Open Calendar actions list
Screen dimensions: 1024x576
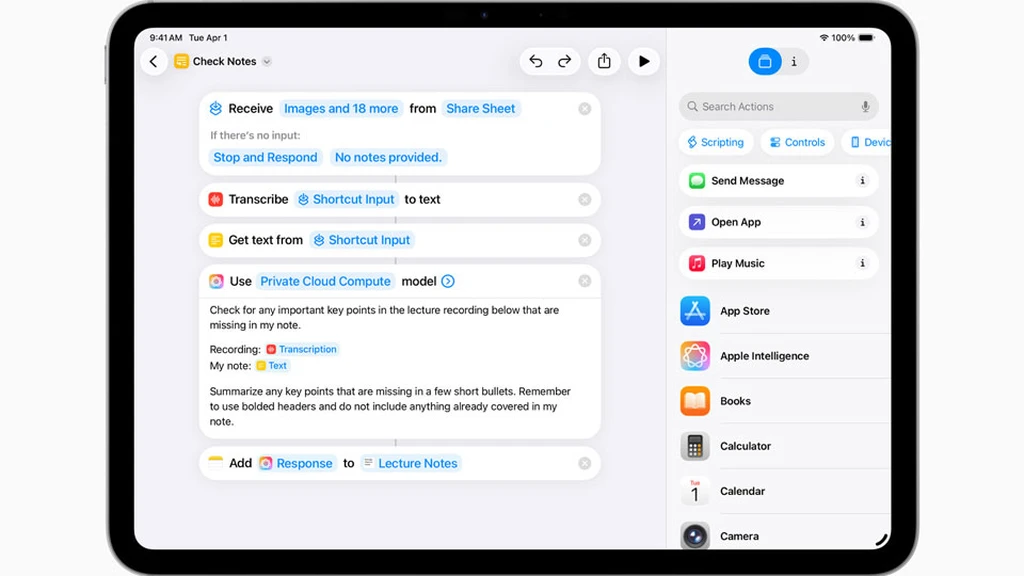(785, 491)
